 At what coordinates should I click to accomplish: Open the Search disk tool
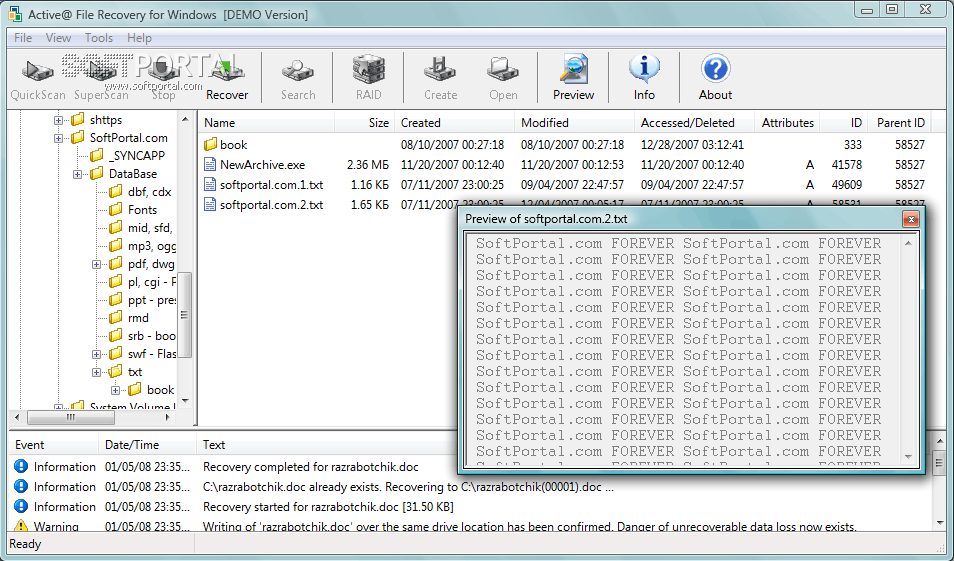(x=298, y=70)
